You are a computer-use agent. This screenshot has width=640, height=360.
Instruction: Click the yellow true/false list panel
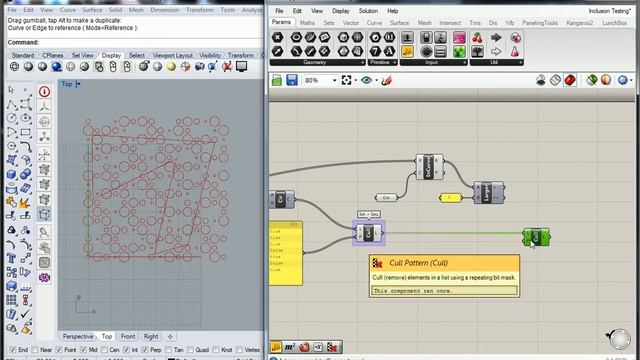[x=286, y=253]
